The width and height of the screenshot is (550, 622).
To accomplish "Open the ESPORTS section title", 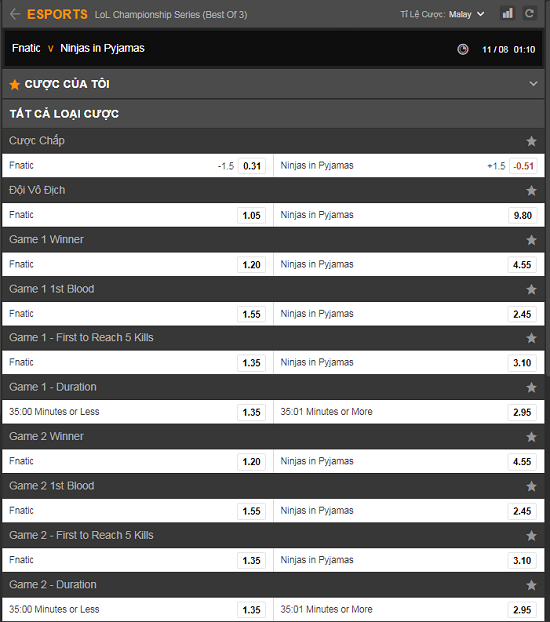I will pos(57,14).
